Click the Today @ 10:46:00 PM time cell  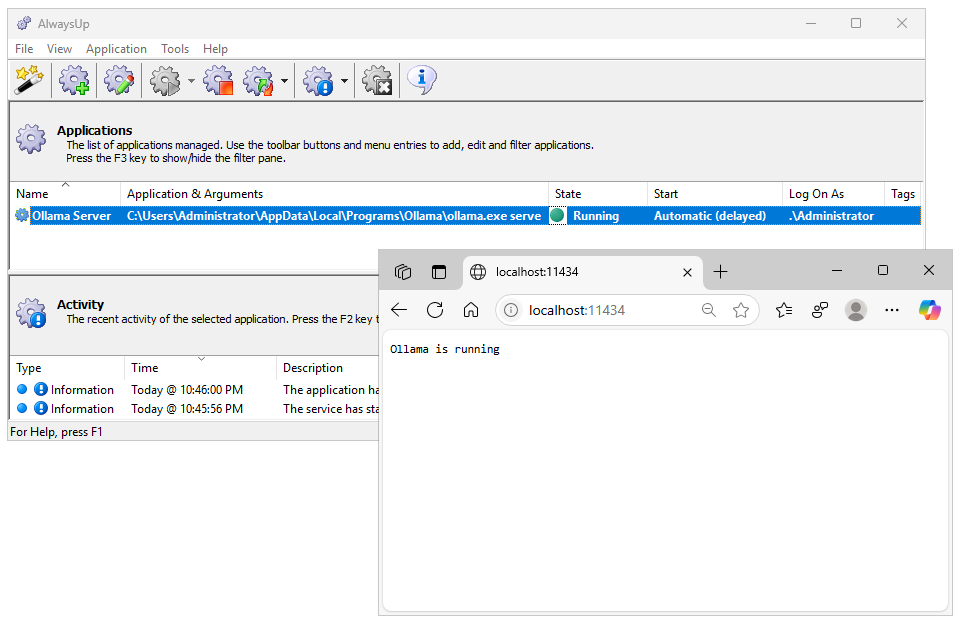[187, 390]
